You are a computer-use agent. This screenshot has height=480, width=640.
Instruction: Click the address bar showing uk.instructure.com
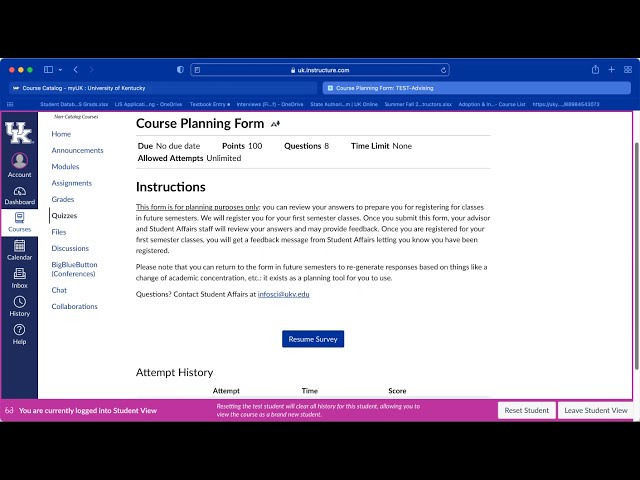320,70
